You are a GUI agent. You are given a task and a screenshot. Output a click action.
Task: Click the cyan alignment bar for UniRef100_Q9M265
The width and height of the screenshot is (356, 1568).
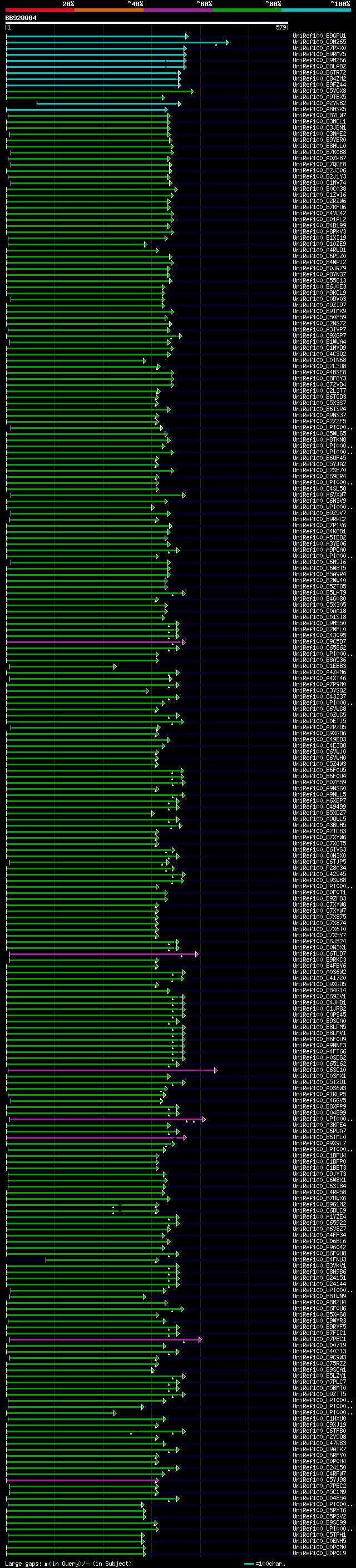117,43
